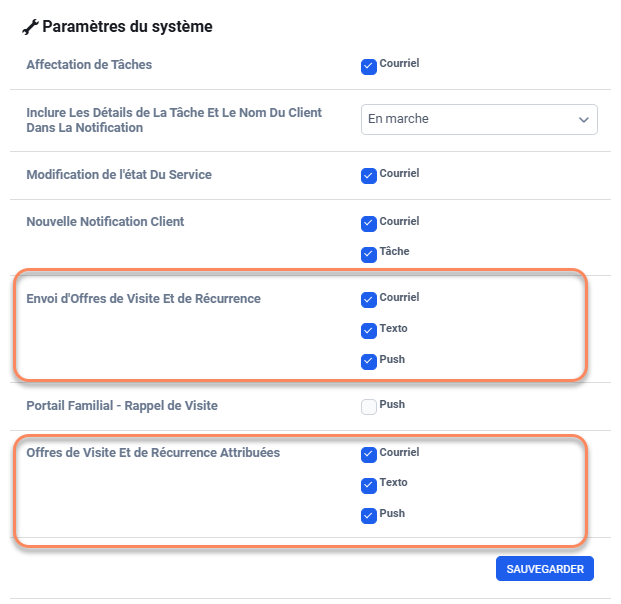Click the Portail Familial - Rappel de Visite label

click(x=122, y=406)
